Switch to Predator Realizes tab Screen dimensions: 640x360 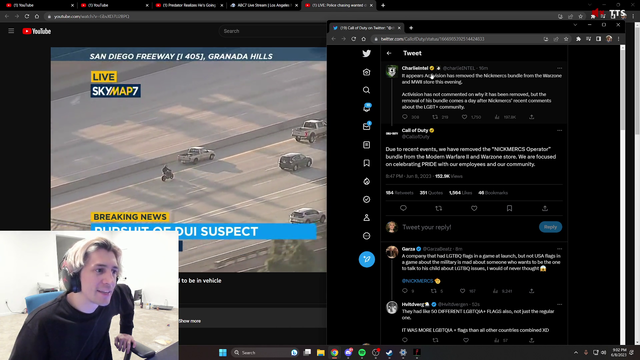pos(189,5)
